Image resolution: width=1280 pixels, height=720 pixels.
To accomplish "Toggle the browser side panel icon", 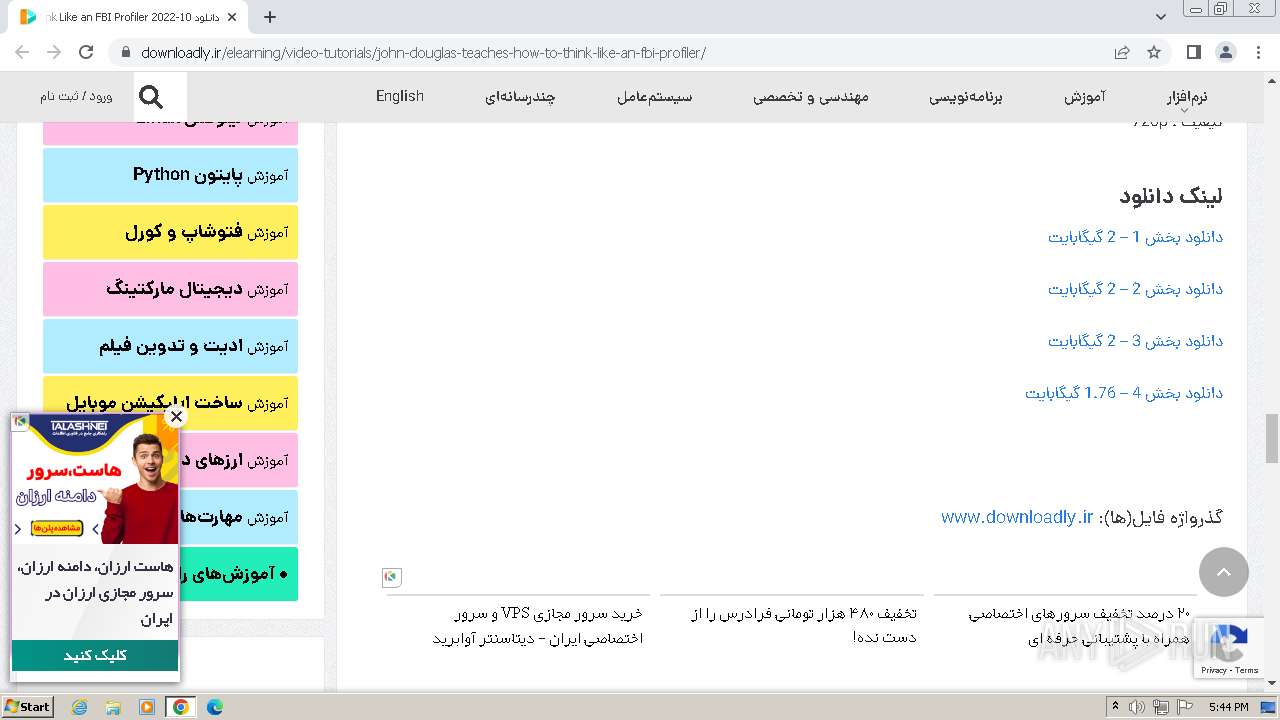I will [1194, 52].
